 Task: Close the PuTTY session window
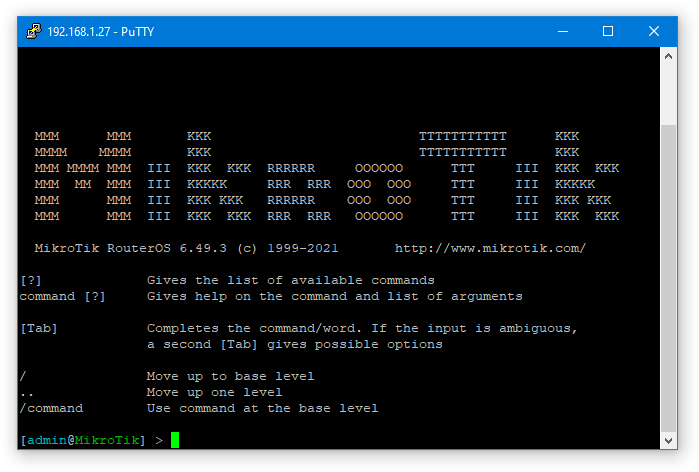654,31
